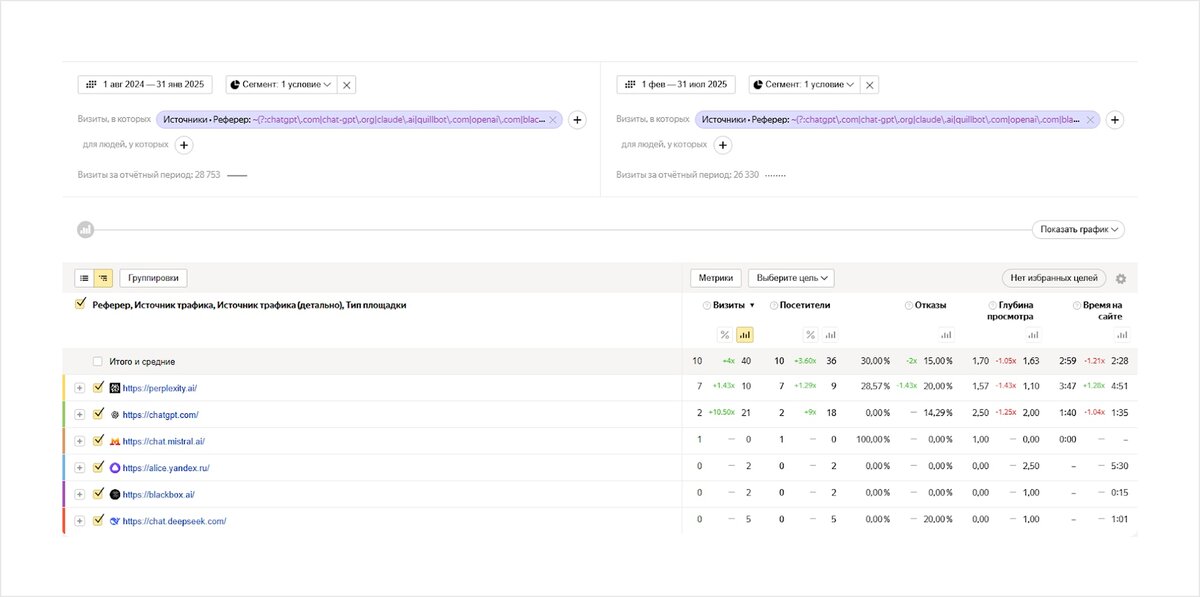This screenshot has width=1200, height=597.
Task: Click the chart icon on the graph slider line
Action: 86,230
